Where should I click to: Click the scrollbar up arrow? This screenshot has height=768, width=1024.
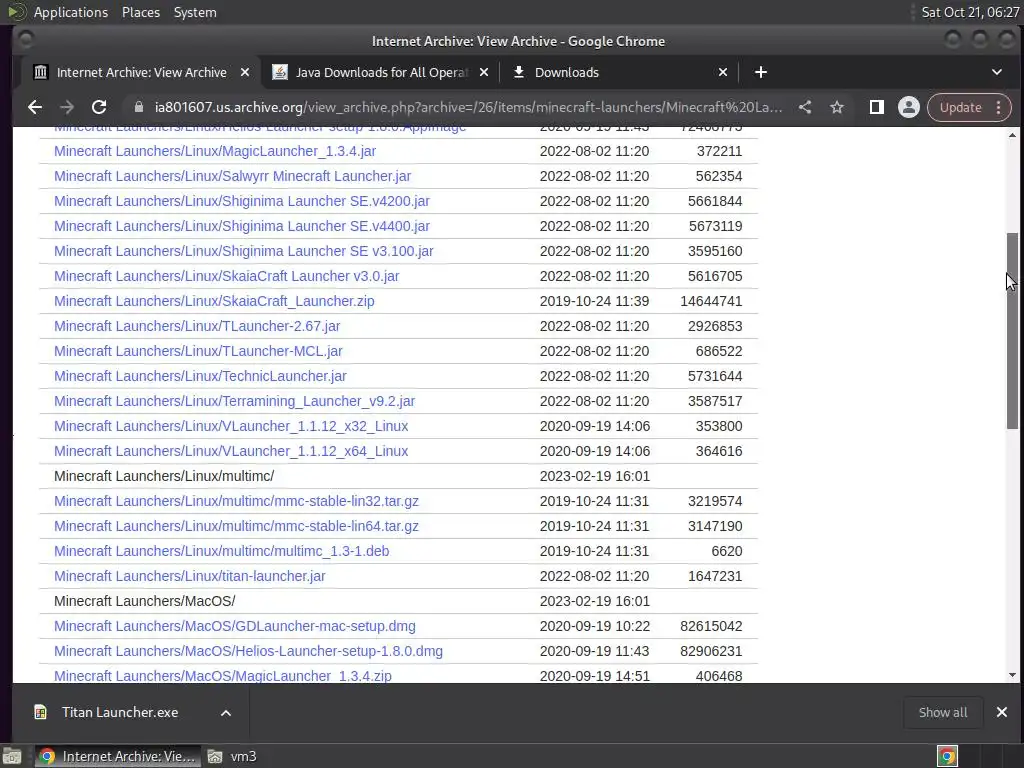(x=1012, y=135)
